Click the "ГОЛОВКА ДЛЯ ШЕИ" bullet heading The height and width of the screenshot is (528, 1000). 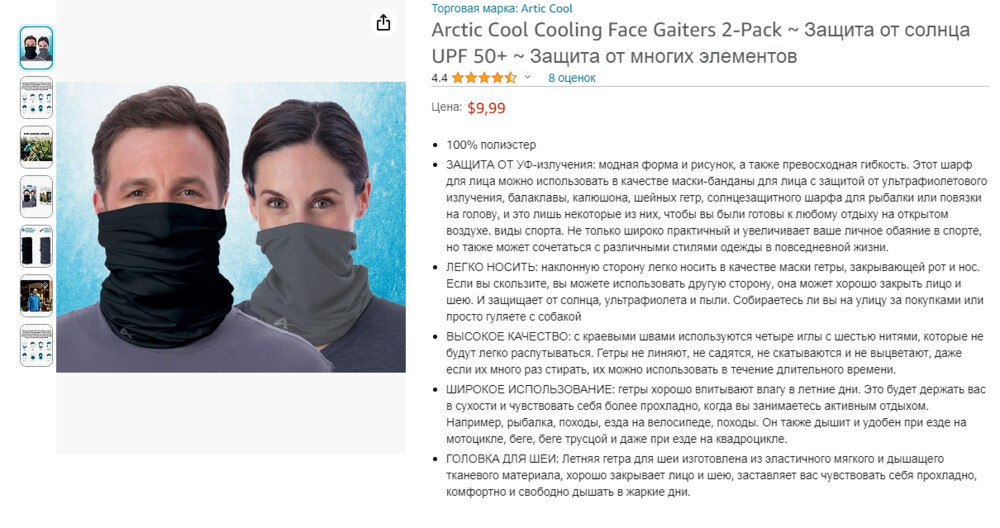pyautogui.click(x=503, y=458)
